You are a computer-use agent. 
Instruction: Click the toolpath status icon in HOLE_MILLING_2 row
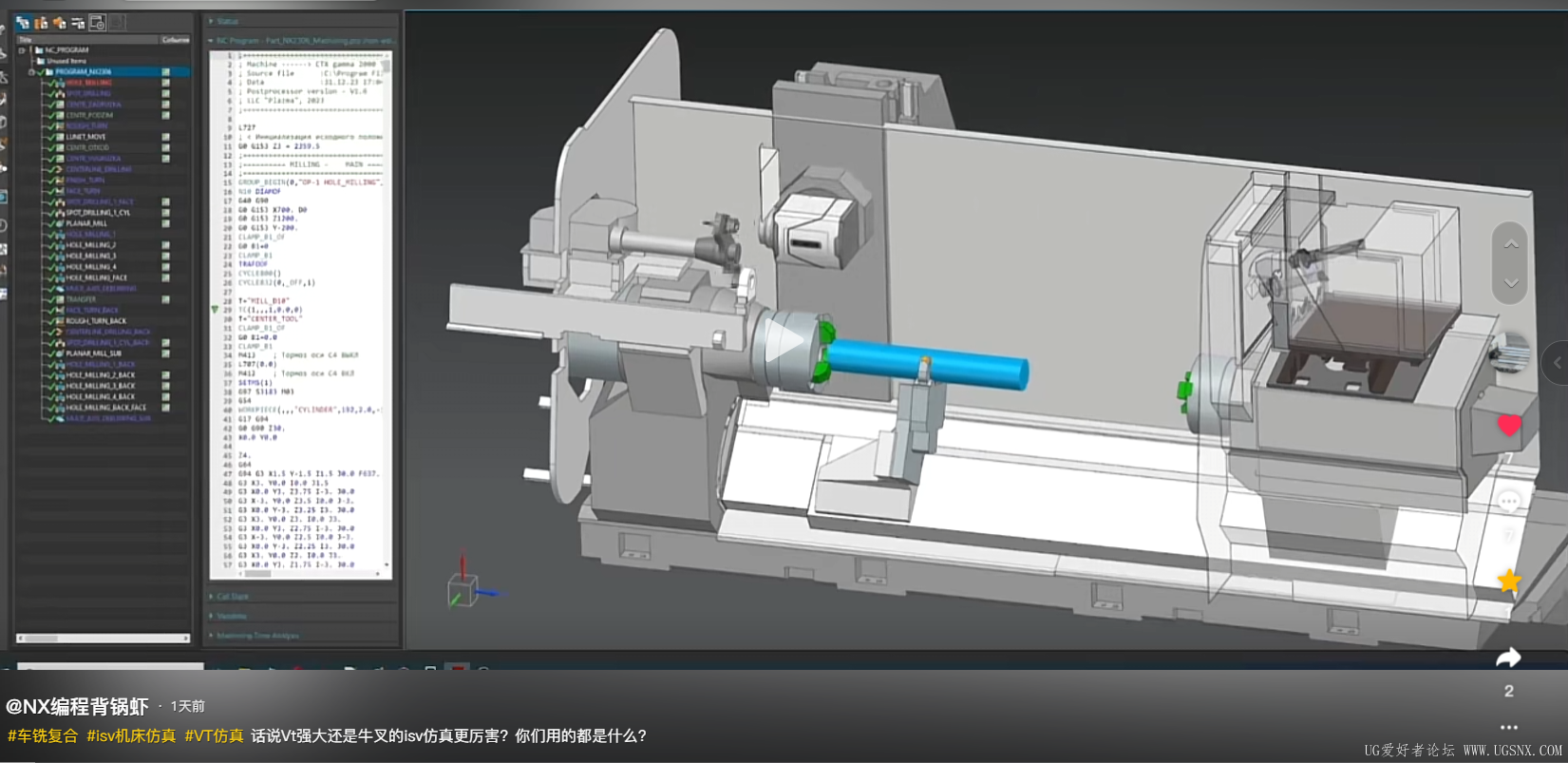pos(165,245)
